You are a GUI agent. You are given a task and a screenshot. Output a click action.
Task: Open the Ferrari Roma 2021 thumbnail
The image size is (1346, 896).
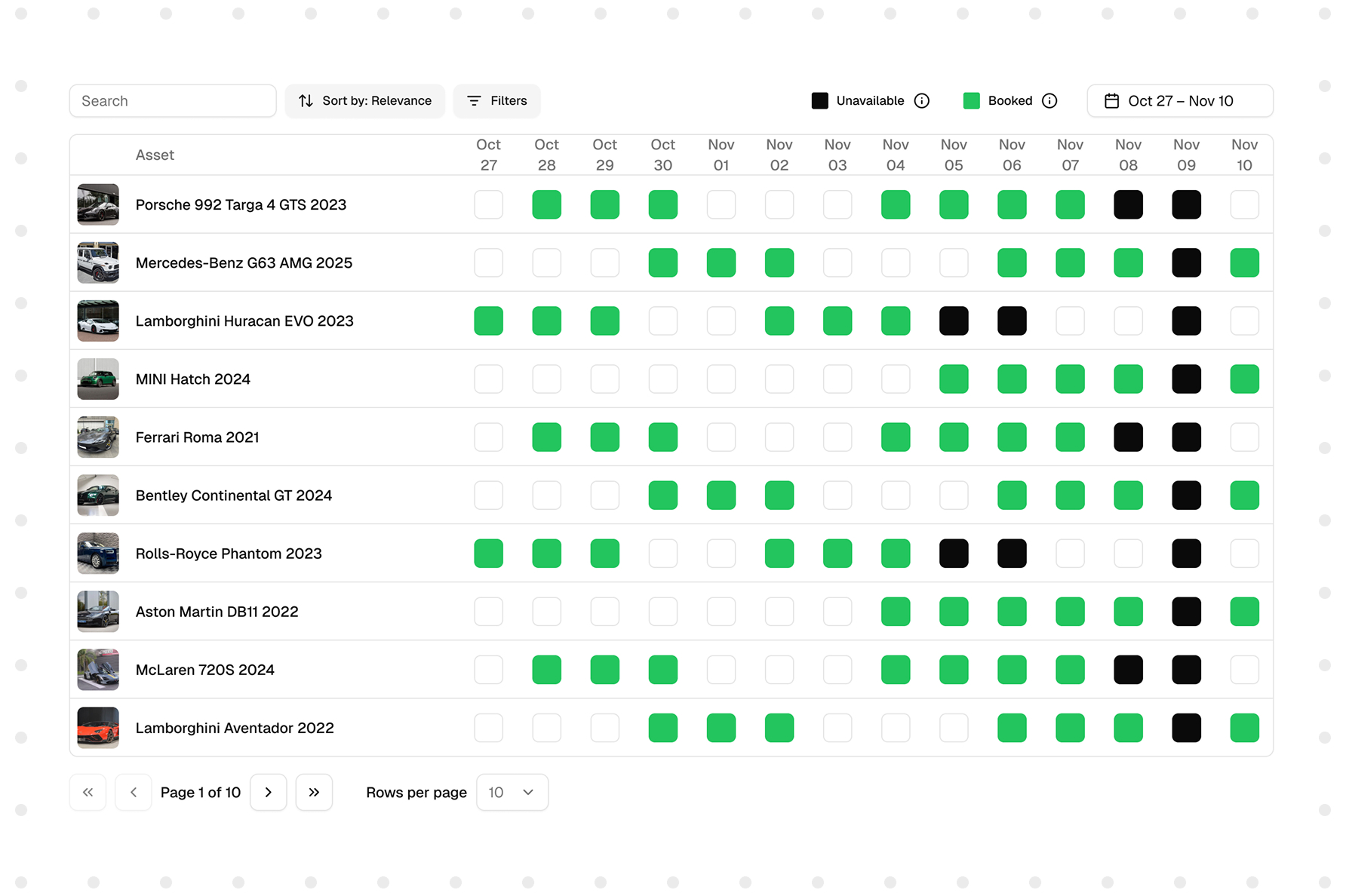pos(98,437)
